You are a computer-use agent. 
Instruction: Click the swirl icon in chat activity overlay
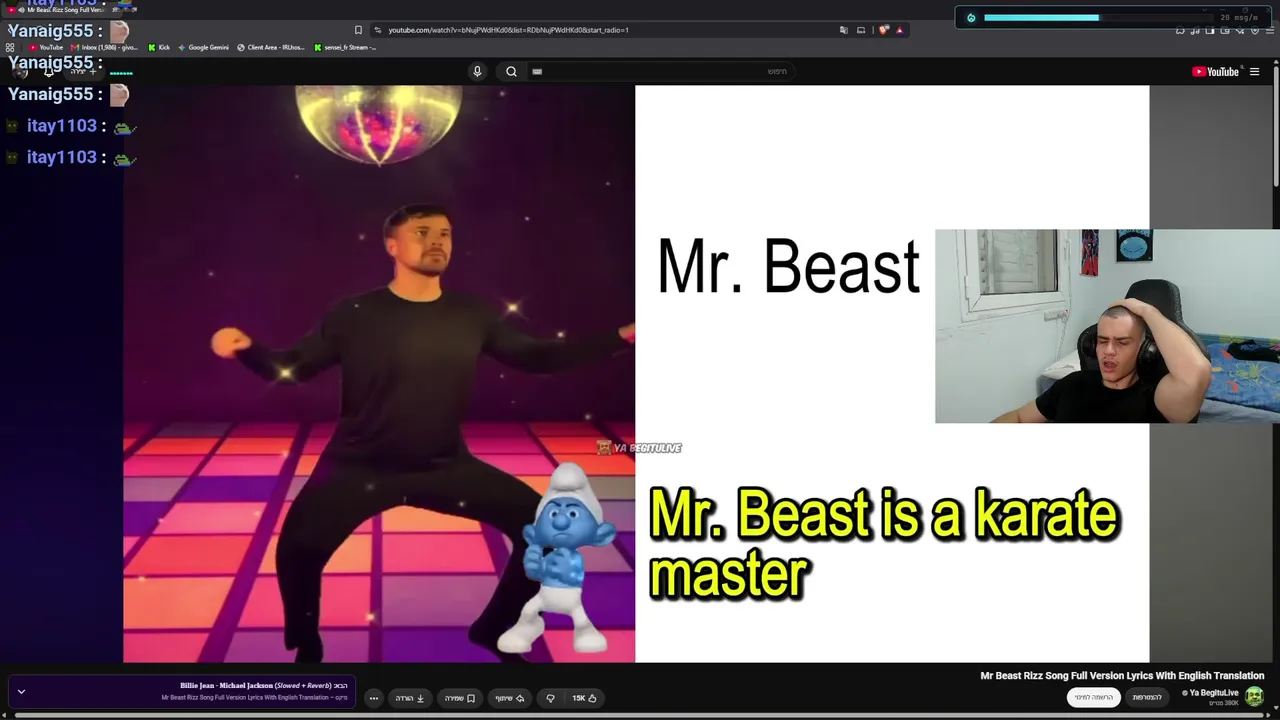971,18
